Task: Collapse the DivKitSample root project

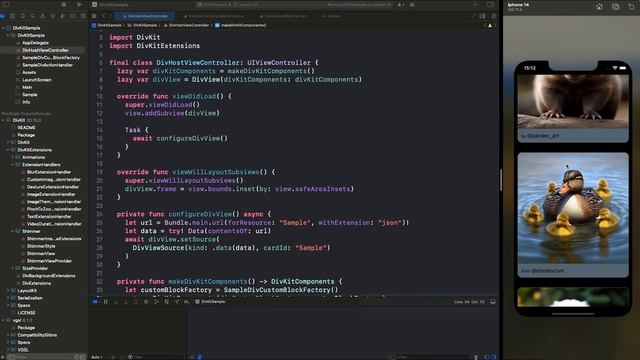Action: point(3,28)
